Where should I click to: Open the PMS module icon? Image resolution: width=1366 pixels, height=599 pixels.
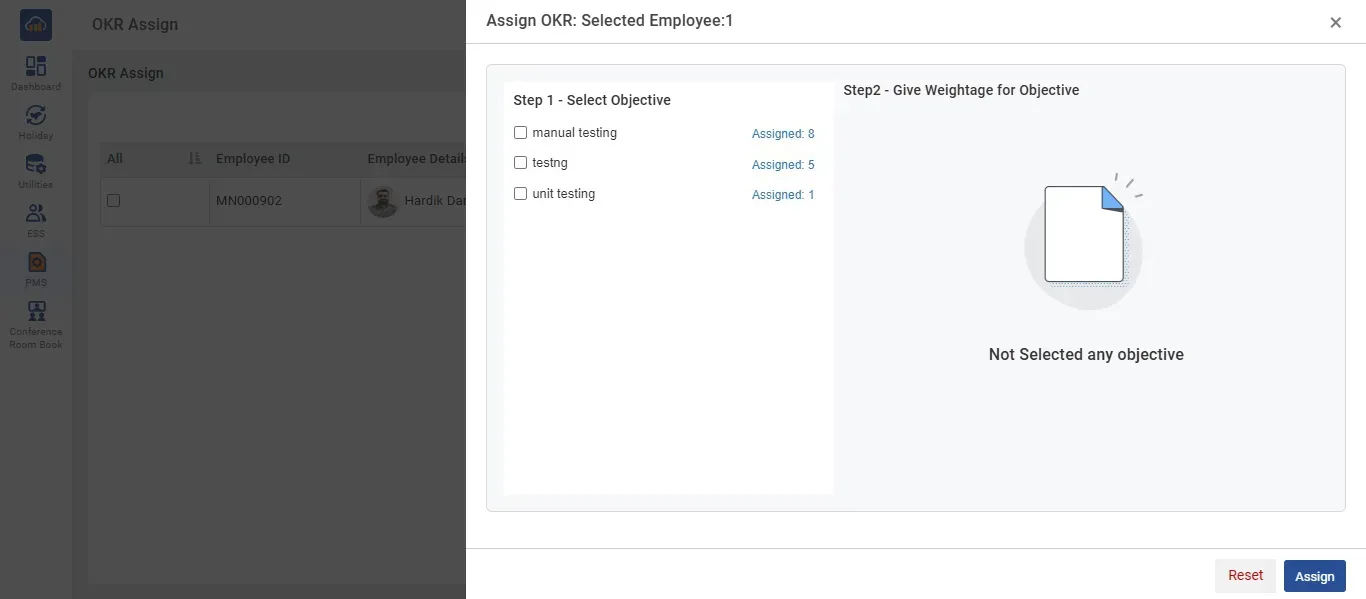pyautogui.click(x=35, y=265)
